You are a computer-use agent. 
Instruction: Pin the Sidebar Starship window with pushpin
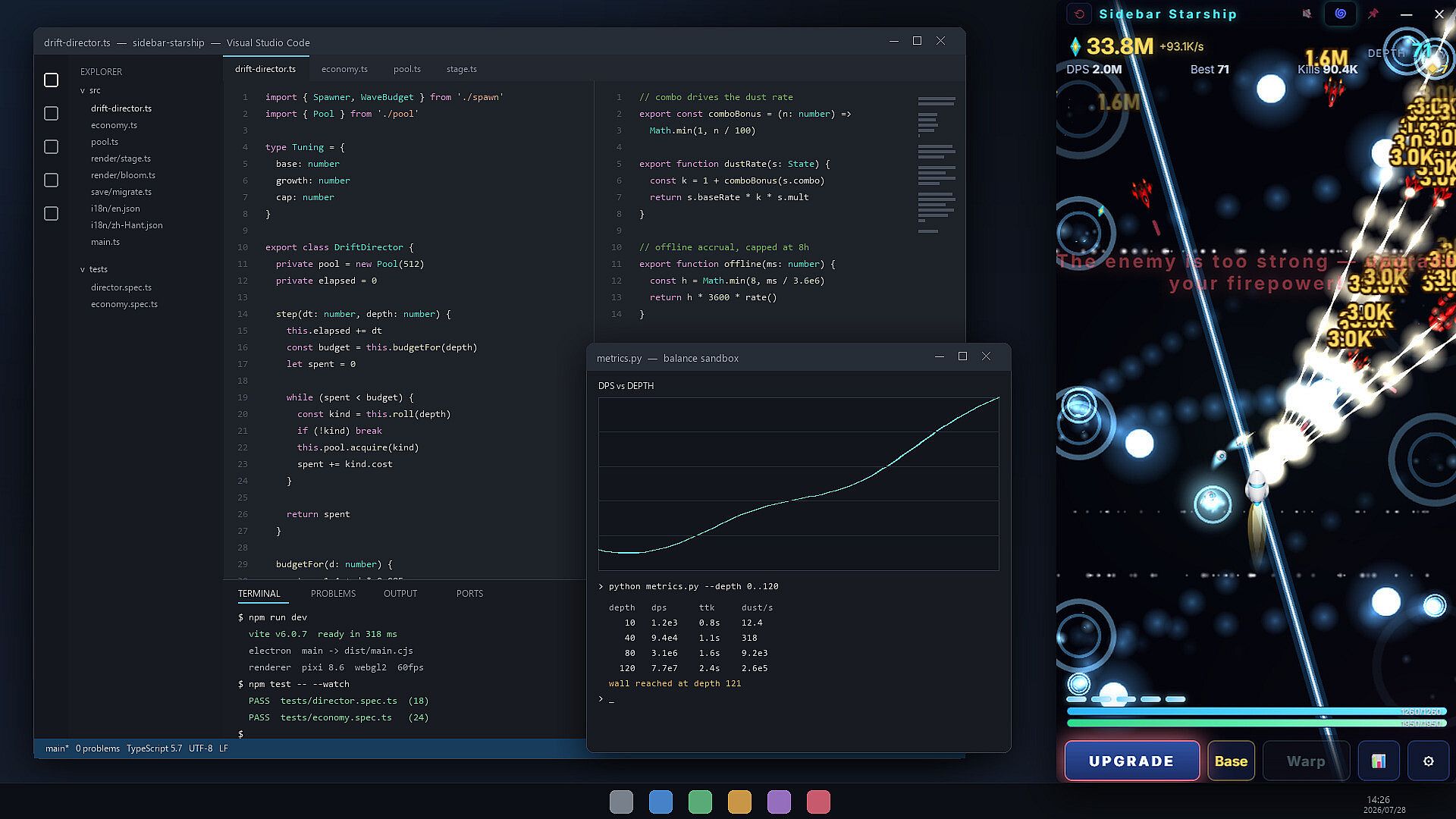click(1373, 14)
